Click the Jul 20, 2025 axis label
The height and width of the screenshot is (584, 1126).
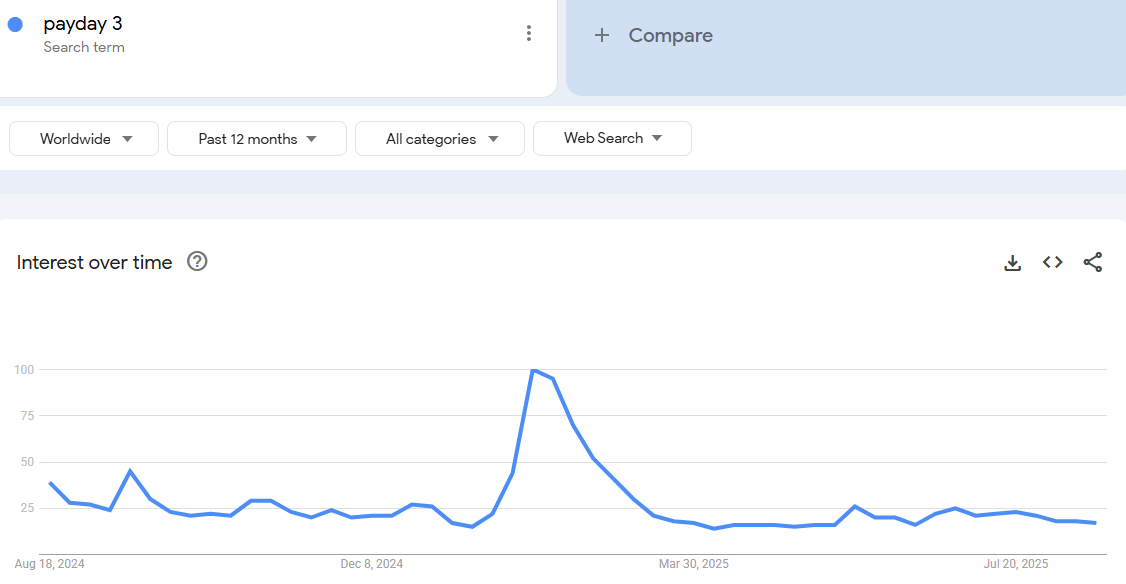1016,564
